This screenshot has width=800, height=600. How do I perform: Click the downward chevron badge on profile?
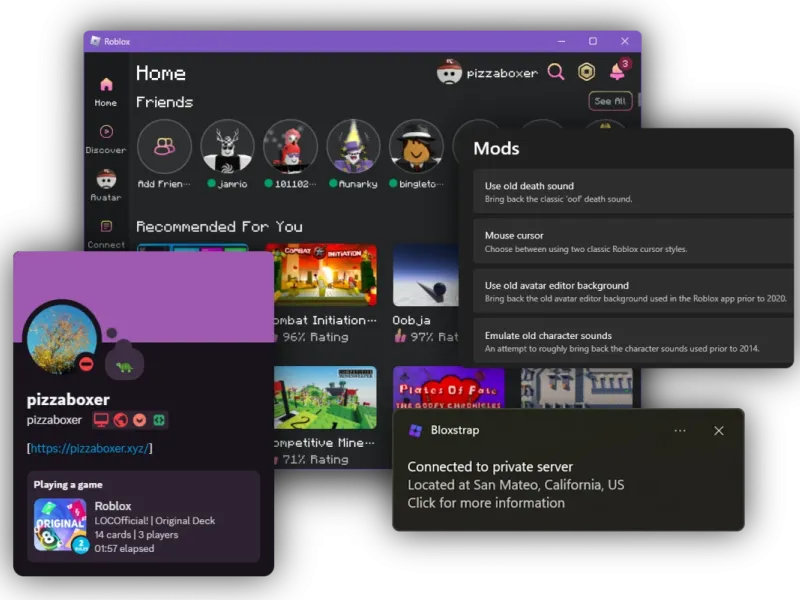(140, 420)
